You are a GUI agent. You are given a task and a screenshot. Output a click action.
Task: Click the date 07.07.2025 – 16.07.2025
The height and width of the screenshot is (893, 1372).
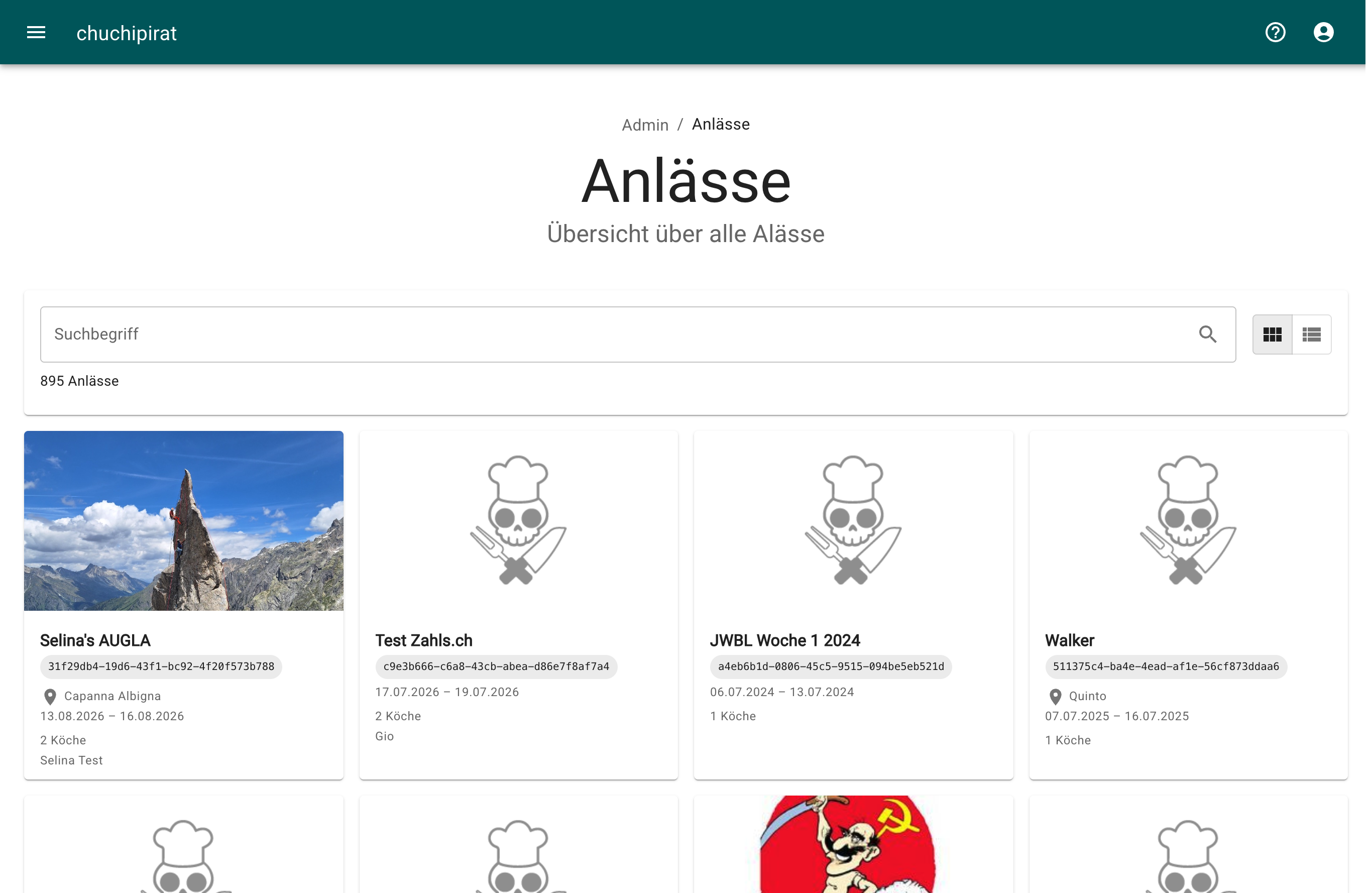coord(1116,716)
